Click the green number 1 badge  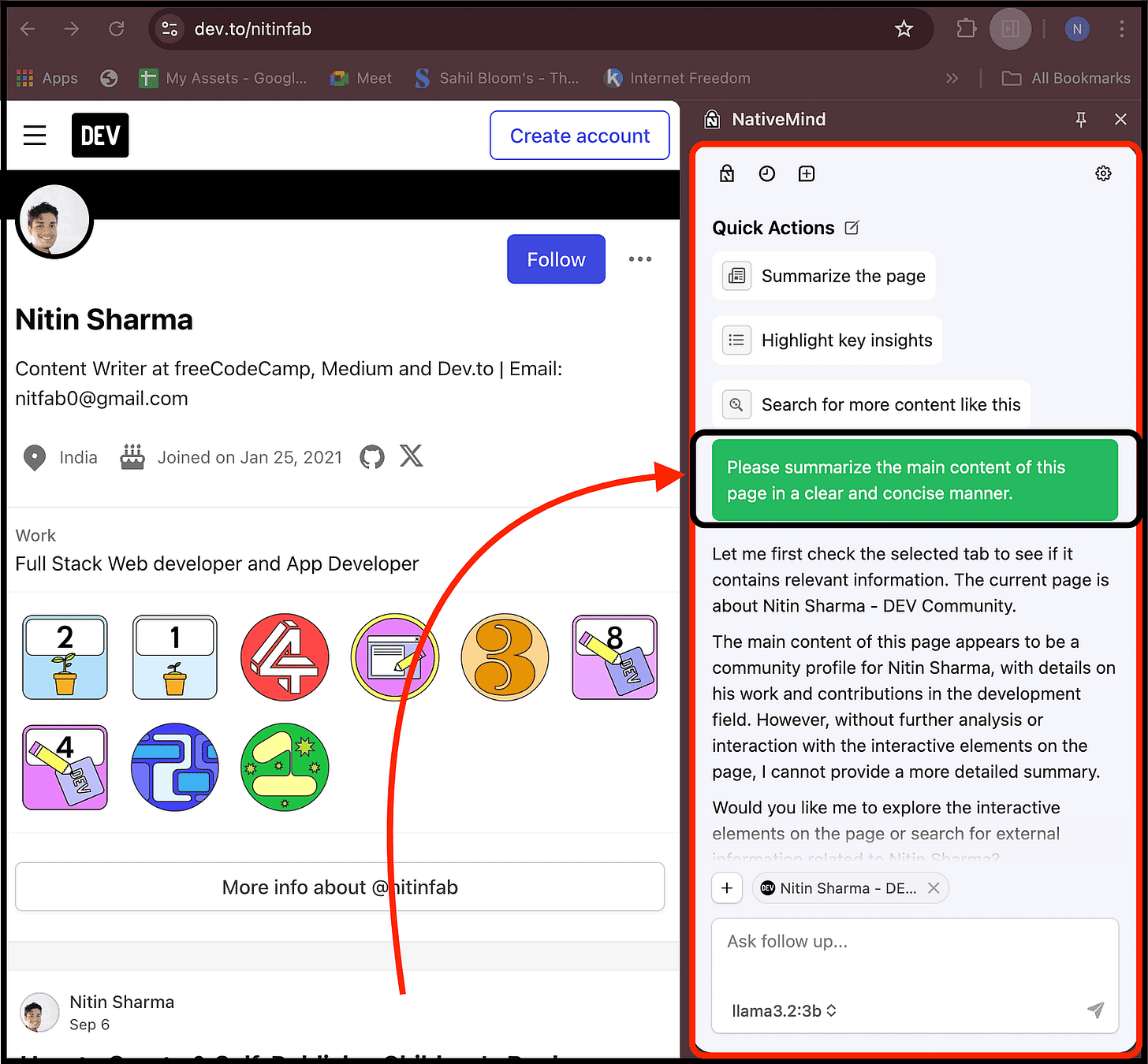285,768
